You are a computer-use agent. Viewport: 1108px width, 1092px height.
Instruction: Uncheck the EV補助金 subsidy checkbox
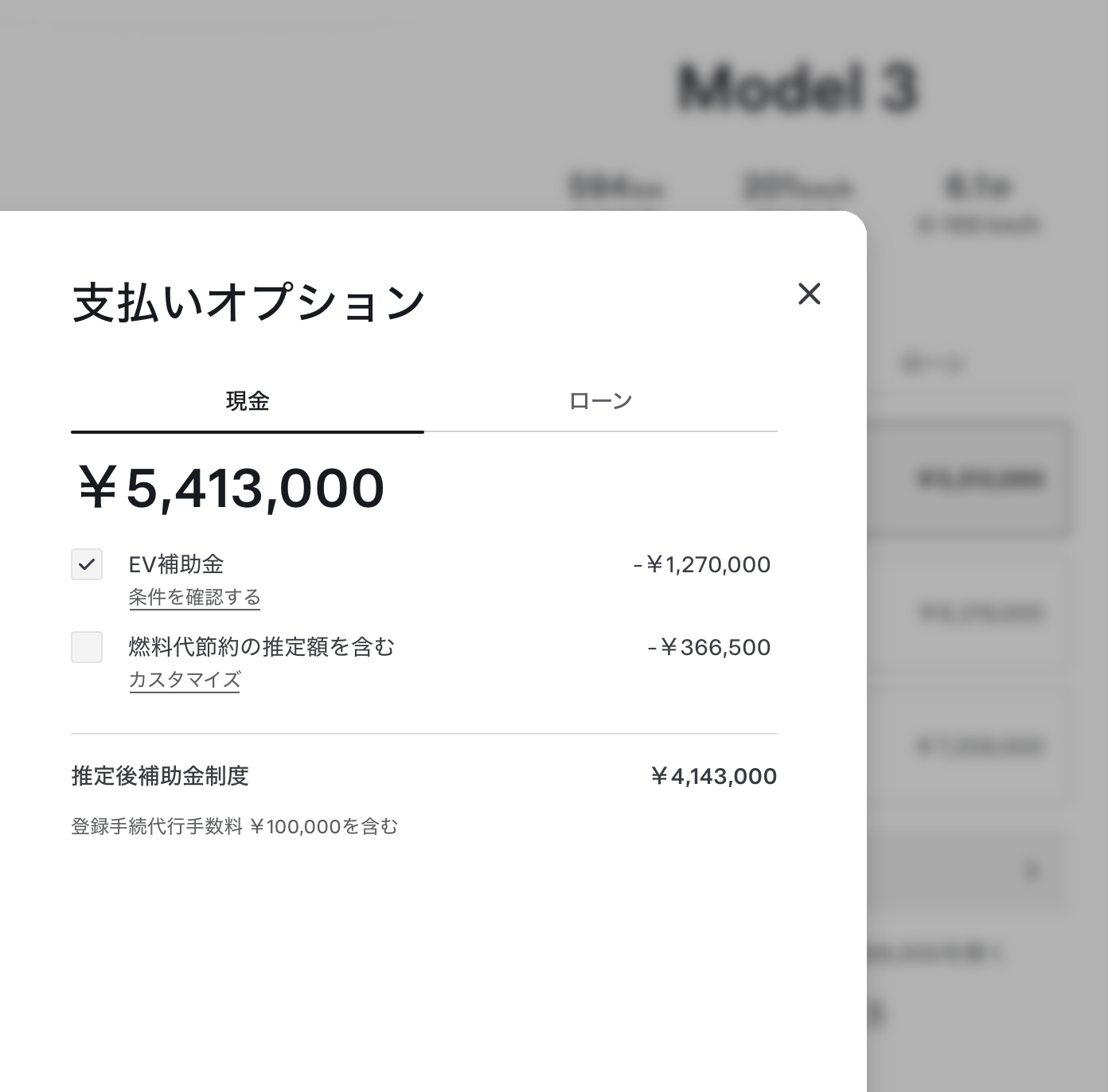tap(87, 564)
